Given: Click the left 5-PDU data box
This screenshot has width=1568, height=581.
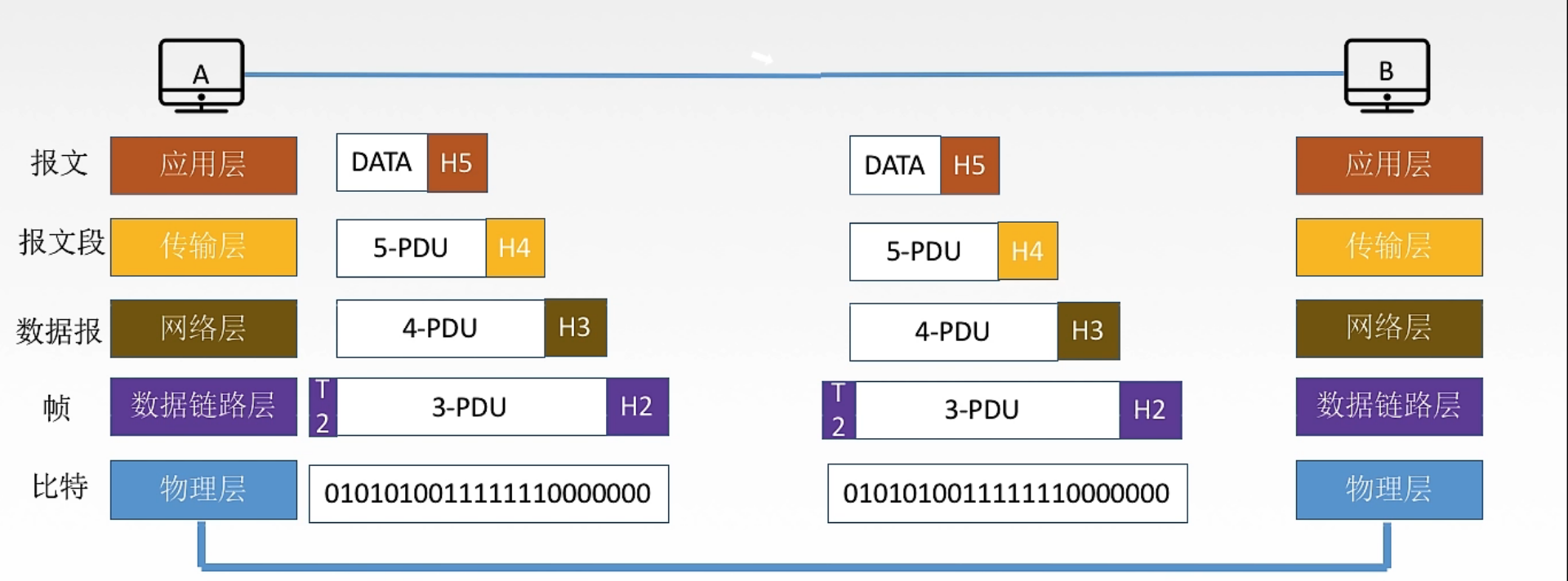Looking at the screenshot, I should pyautogui.click(x=411, y=248).
